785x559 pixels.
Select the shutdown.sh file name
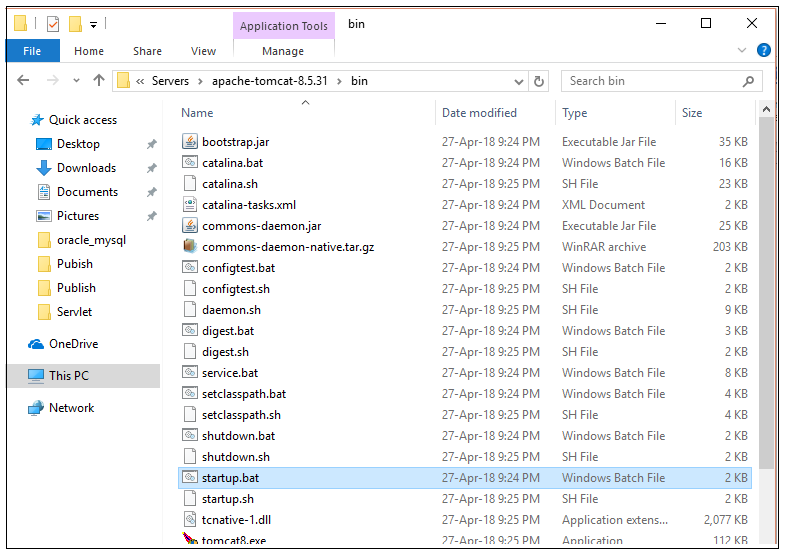236,457
